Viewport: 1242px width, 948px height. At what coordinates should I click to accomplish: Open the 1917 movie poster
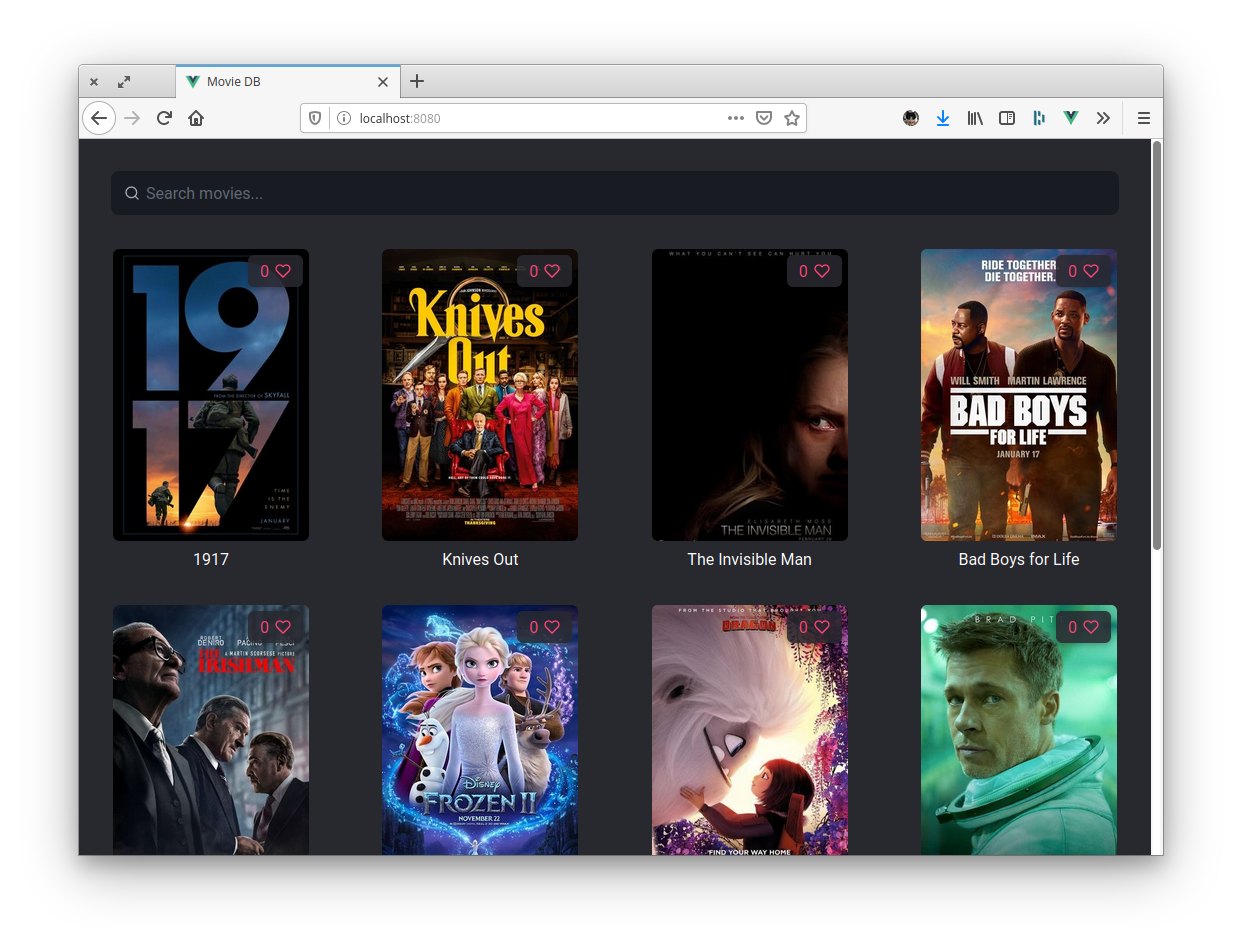click(x=211, y=395)
